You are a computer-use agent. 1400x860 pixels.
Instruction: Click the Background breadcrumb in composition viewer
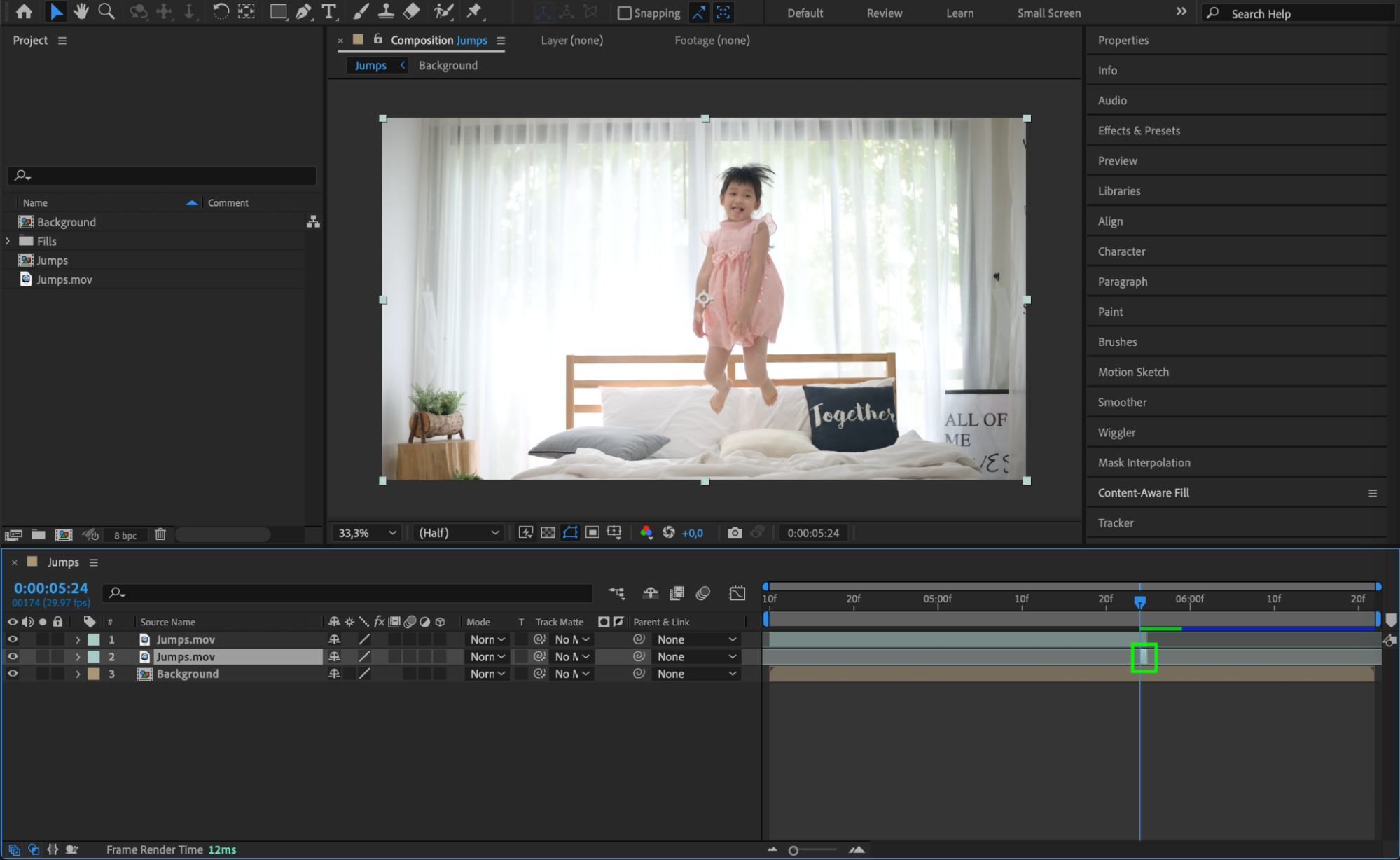point(448,65)
